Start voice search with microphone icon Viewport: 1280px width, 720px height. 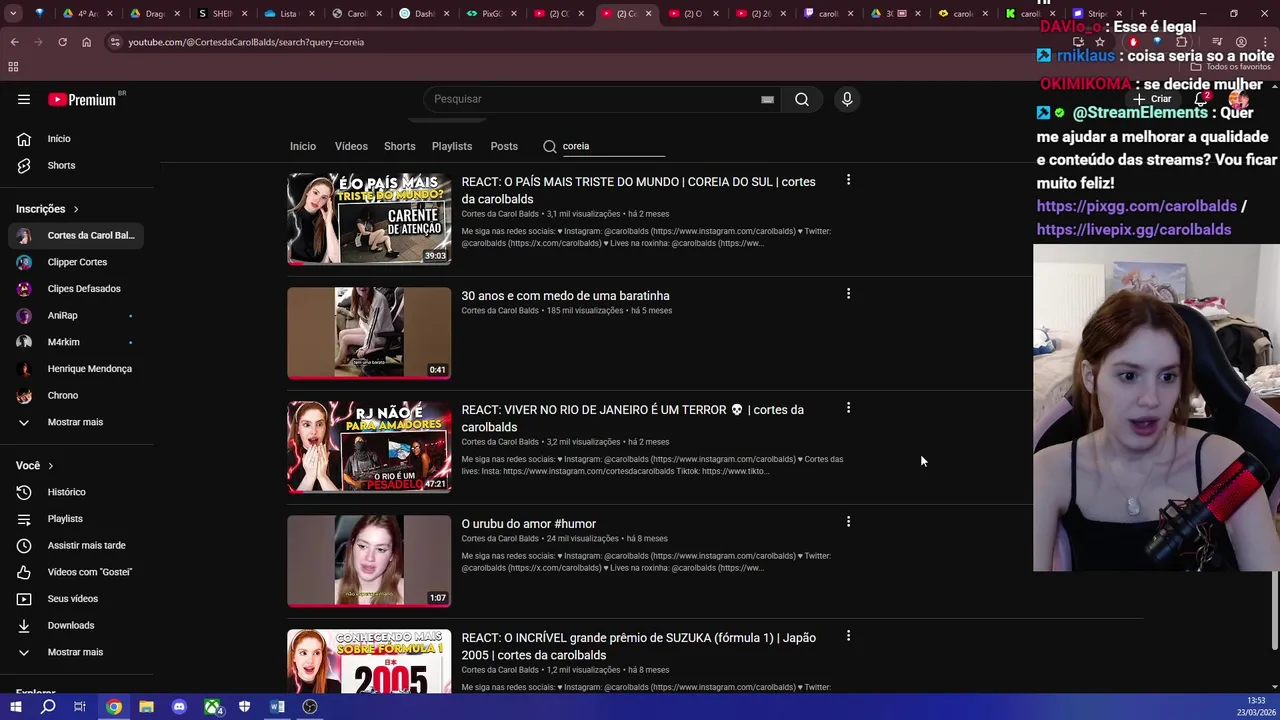coord(847,99)
